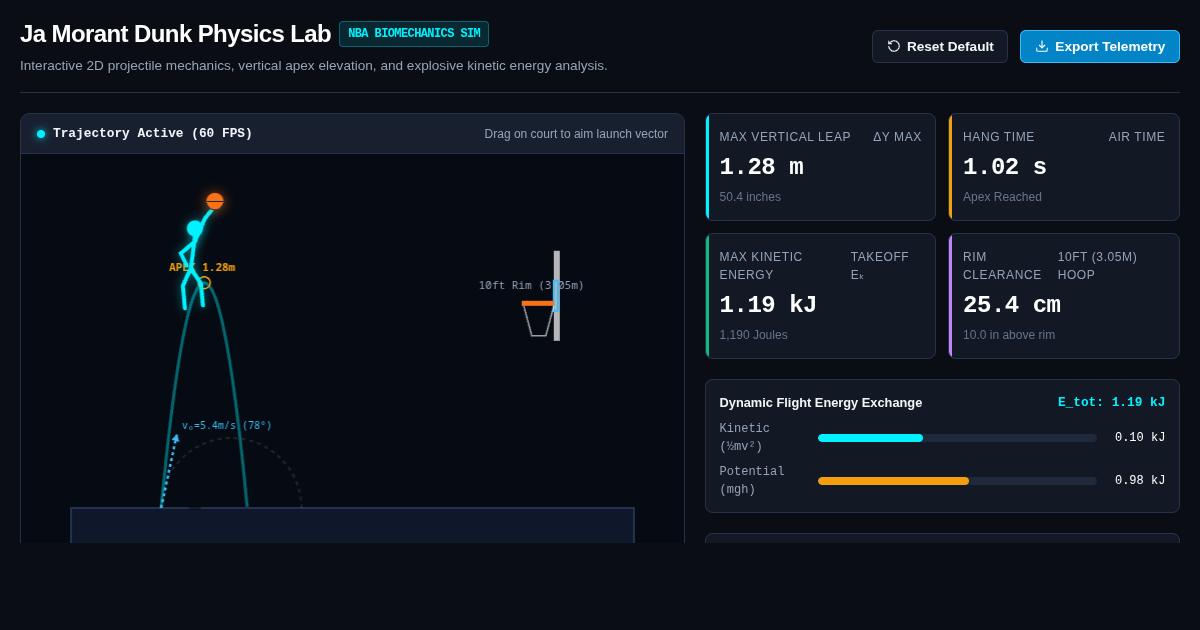
Task: Click the 1,190 Joules subtext
Action: 754,335
